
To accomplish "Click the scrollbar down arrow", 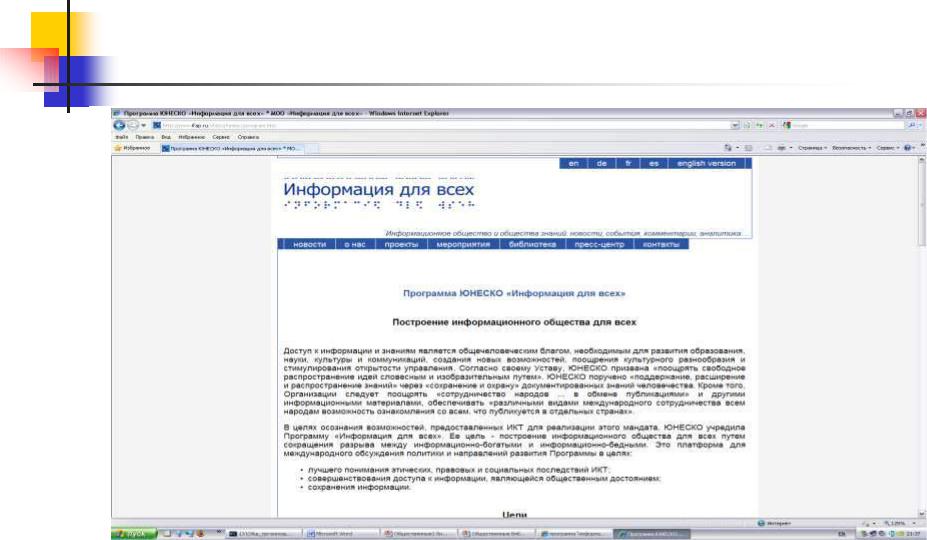I will 922,514.
